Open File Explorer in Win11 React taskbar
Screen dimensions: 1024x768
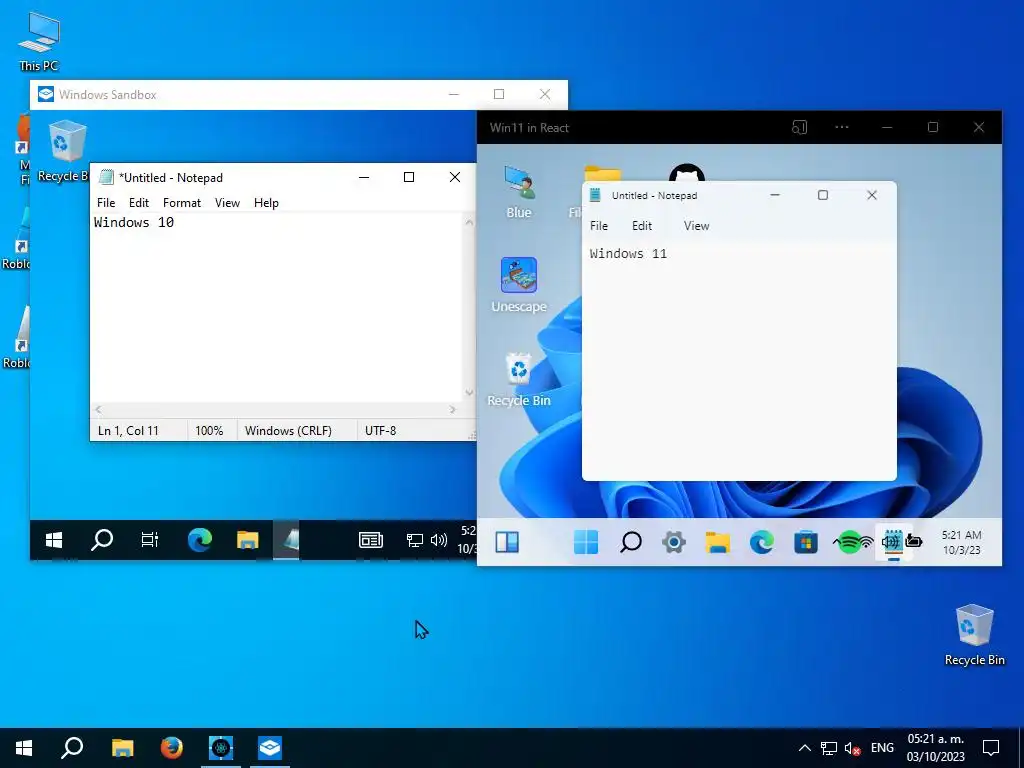(x=717, y=542)
